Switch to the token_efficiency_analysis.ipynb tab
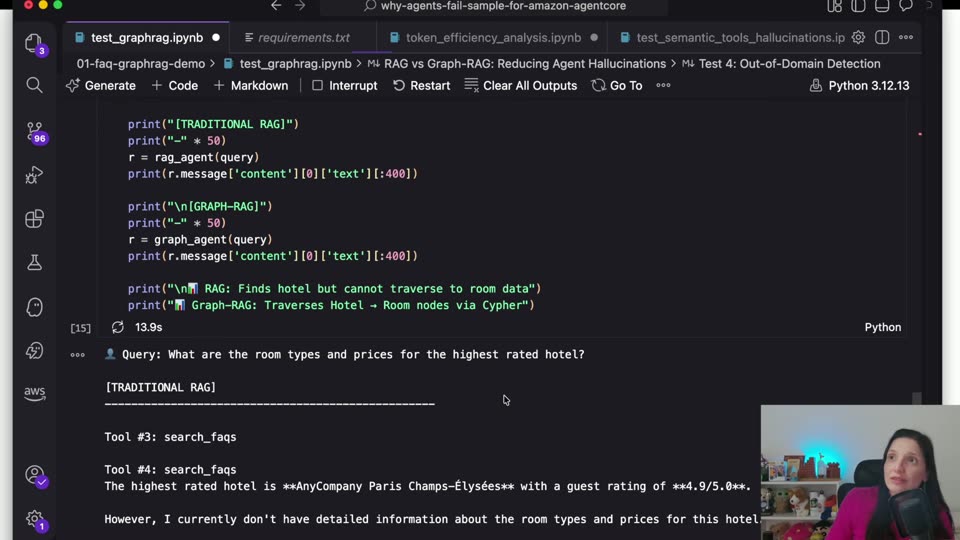The width and height of the screenshot is (960, 540). click(x=493, y=37)
